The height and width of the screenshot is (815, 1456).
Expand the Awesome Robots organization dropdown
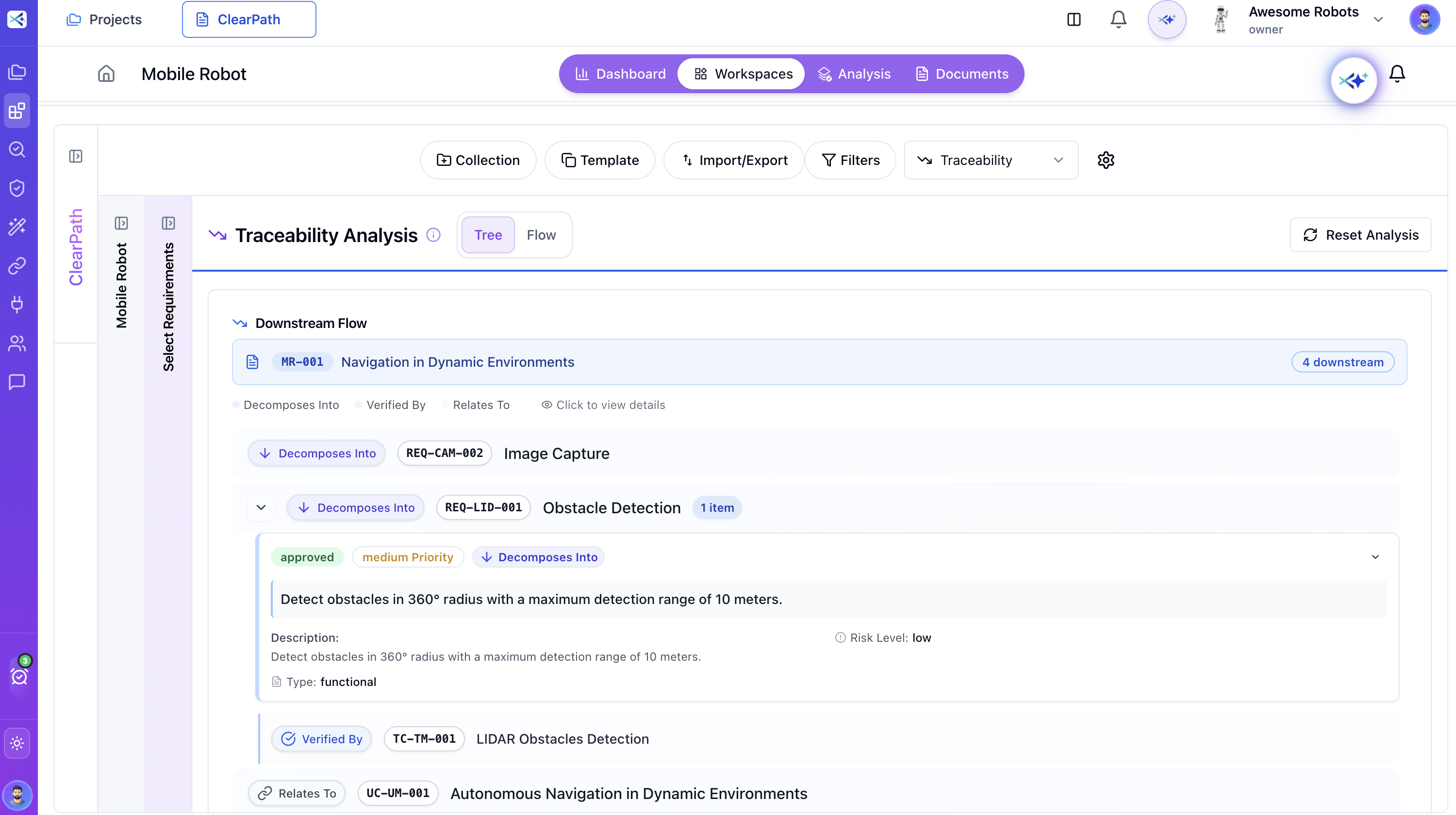click(1378, 20)
